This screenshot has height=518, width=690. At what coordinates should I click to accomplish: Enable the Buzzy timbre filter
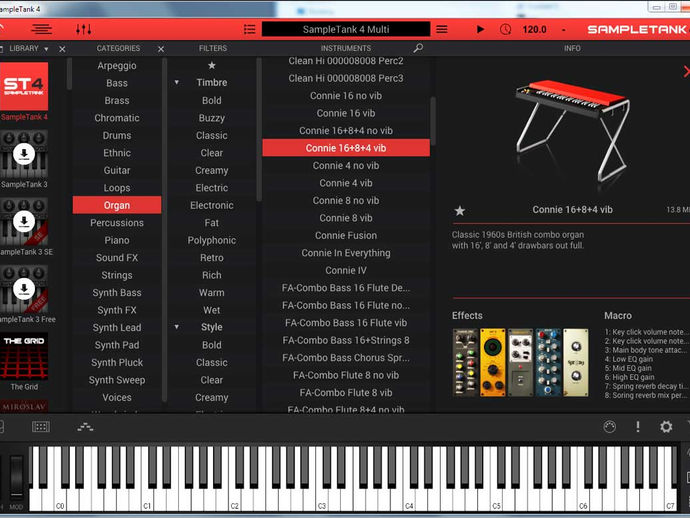pos(212,118)
